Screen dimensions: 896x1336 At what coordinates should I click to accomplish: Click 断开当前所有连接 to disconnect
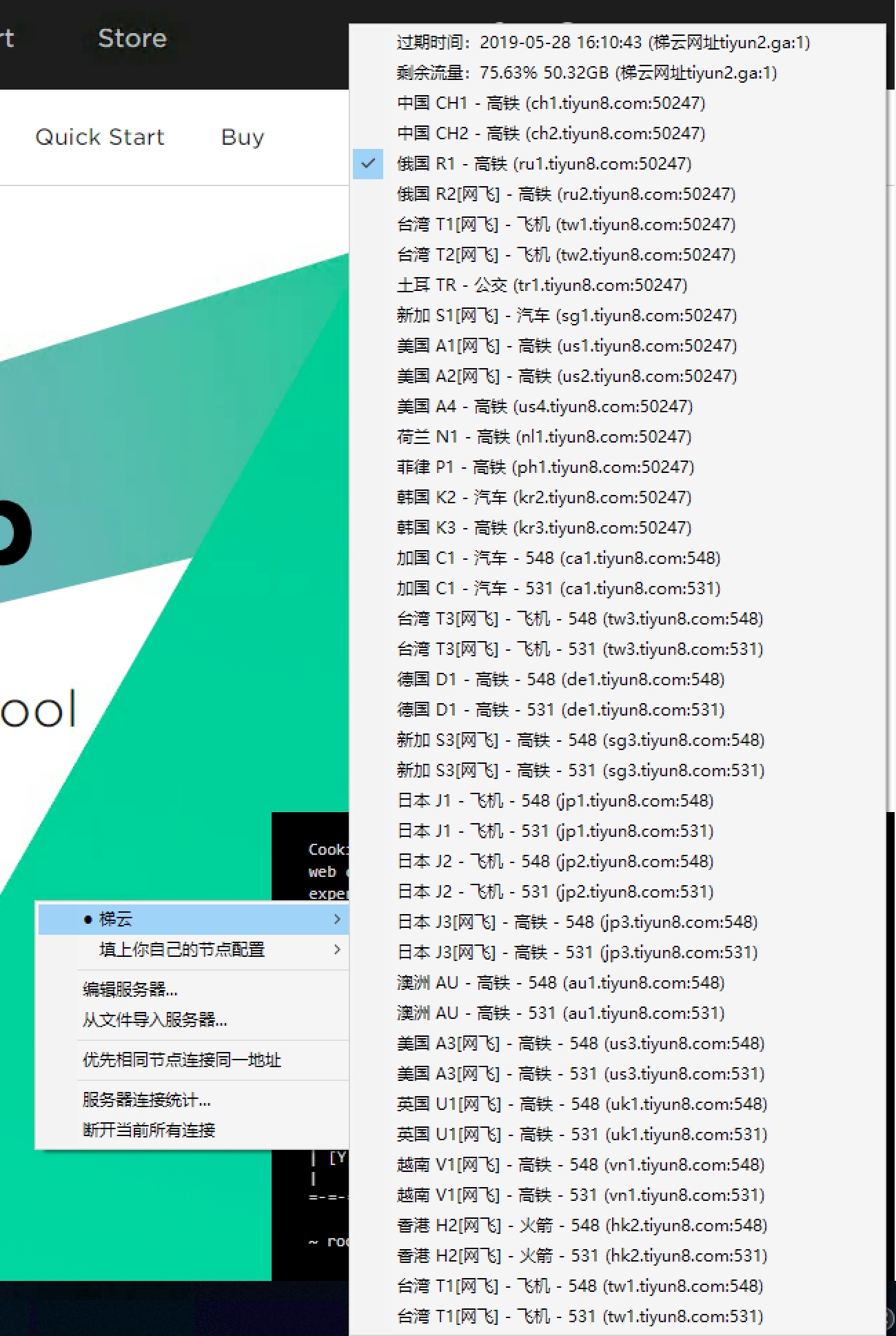click(149, 1130)
